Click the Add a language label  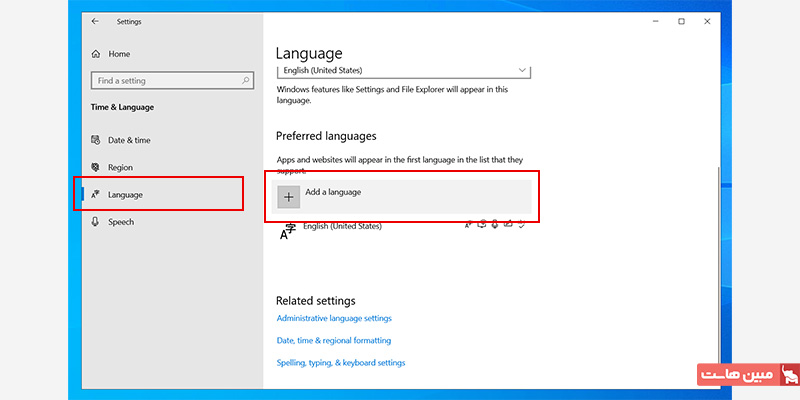click(333, 192)
